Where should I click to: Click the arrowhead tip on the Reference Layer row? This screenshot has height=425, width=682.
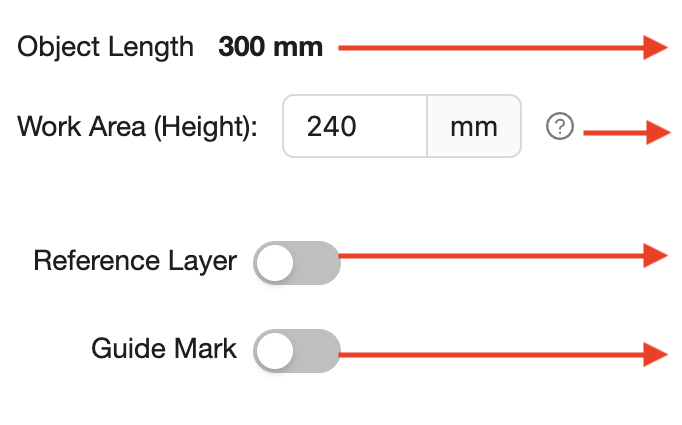tap(657, 256)
